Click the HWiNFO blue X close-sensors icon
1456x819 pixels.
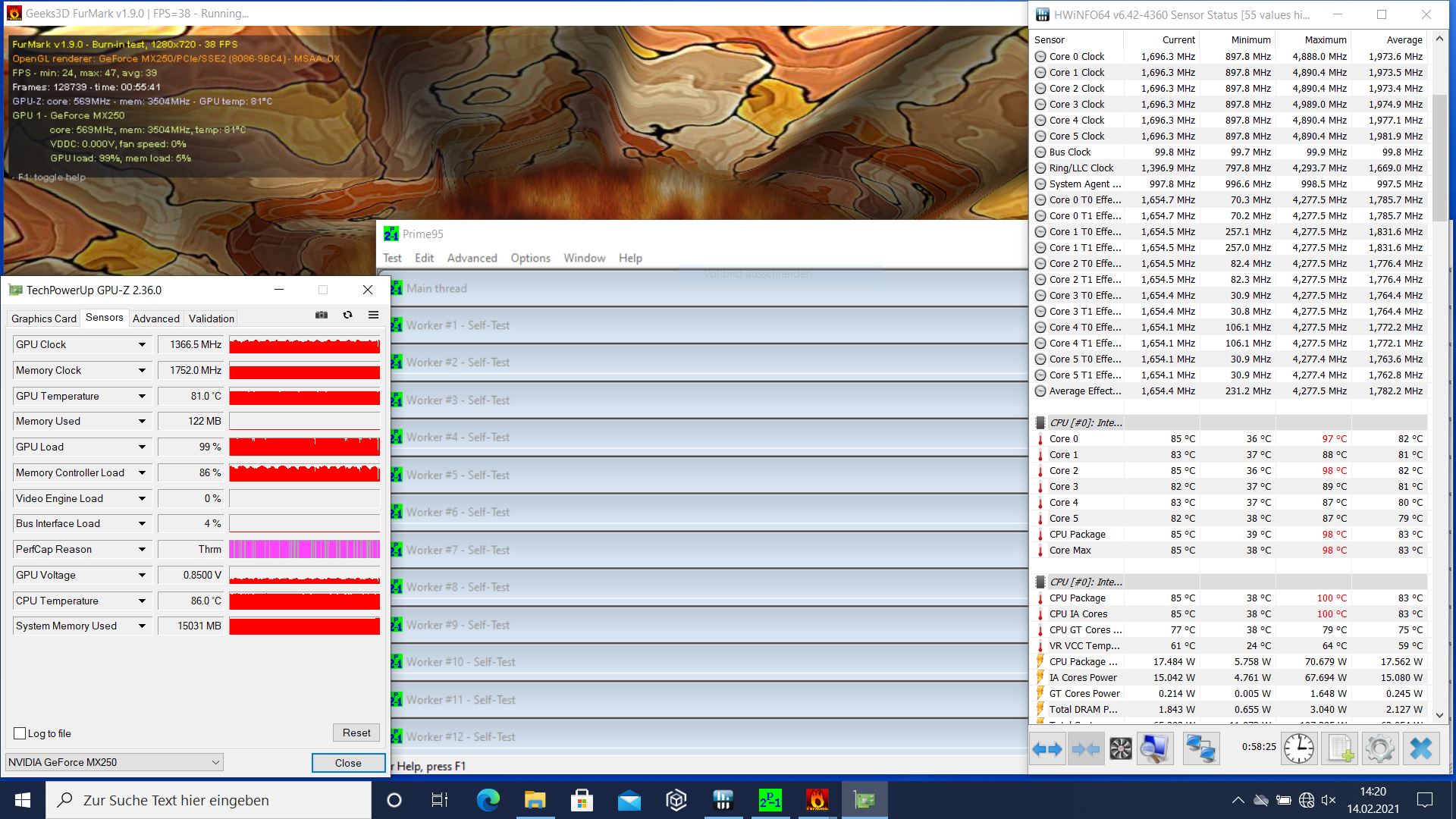[1420, 749]
